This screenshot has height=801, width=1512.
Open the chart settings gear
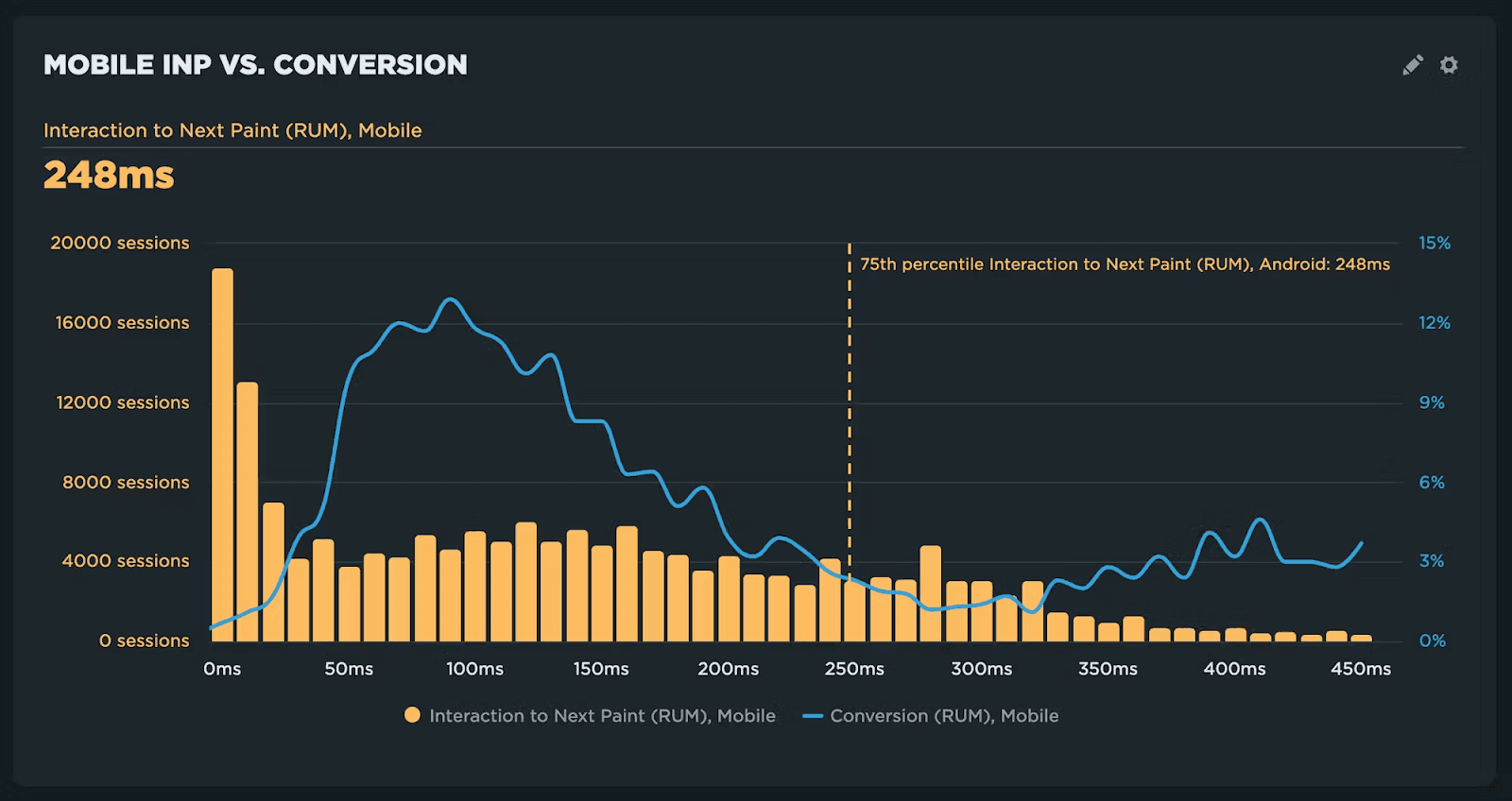click(x=1449, y=64)
